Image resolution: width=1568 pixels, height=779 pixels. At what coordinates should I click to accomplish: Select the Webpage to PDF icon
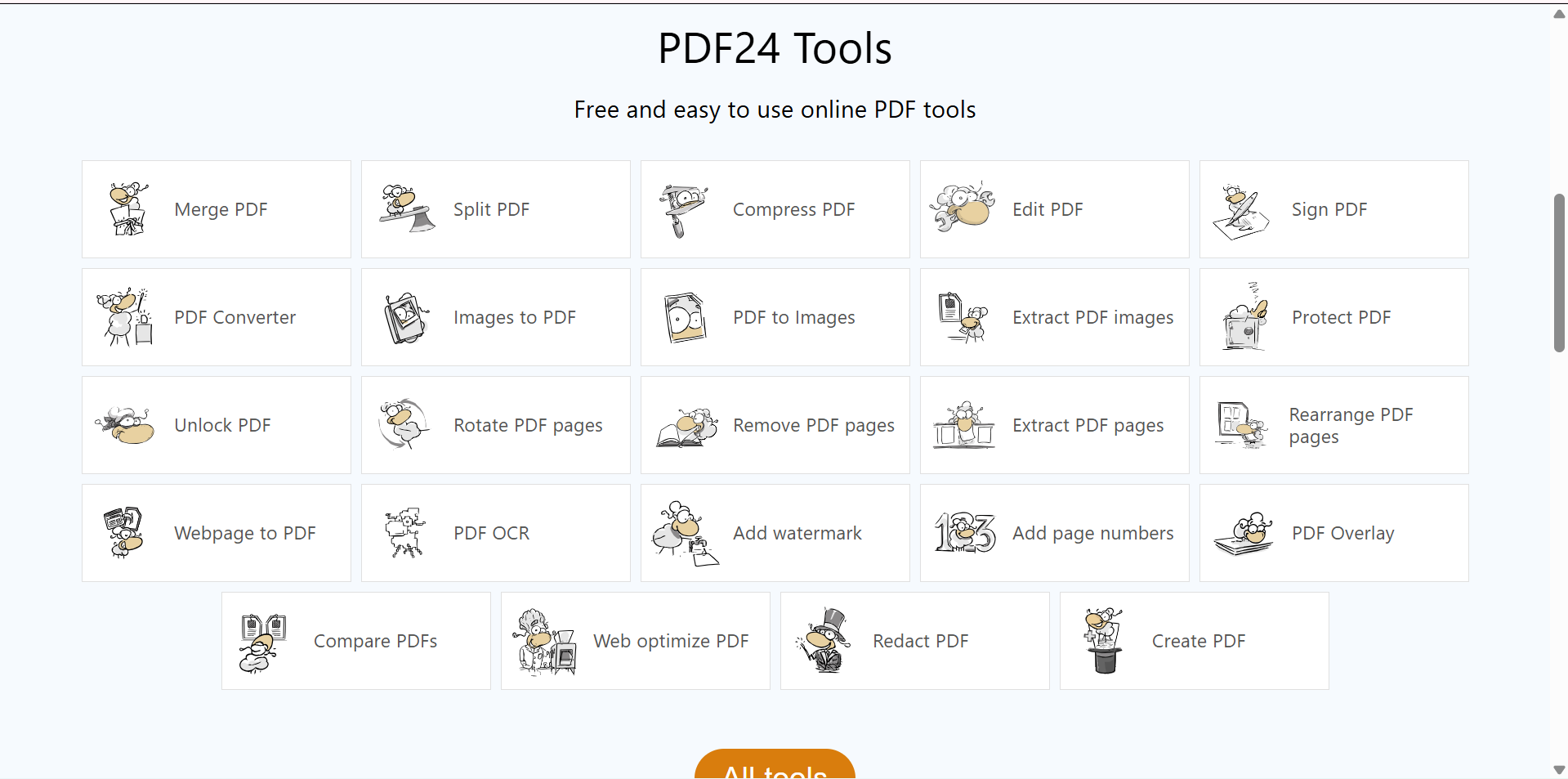[x=124, y=532]
